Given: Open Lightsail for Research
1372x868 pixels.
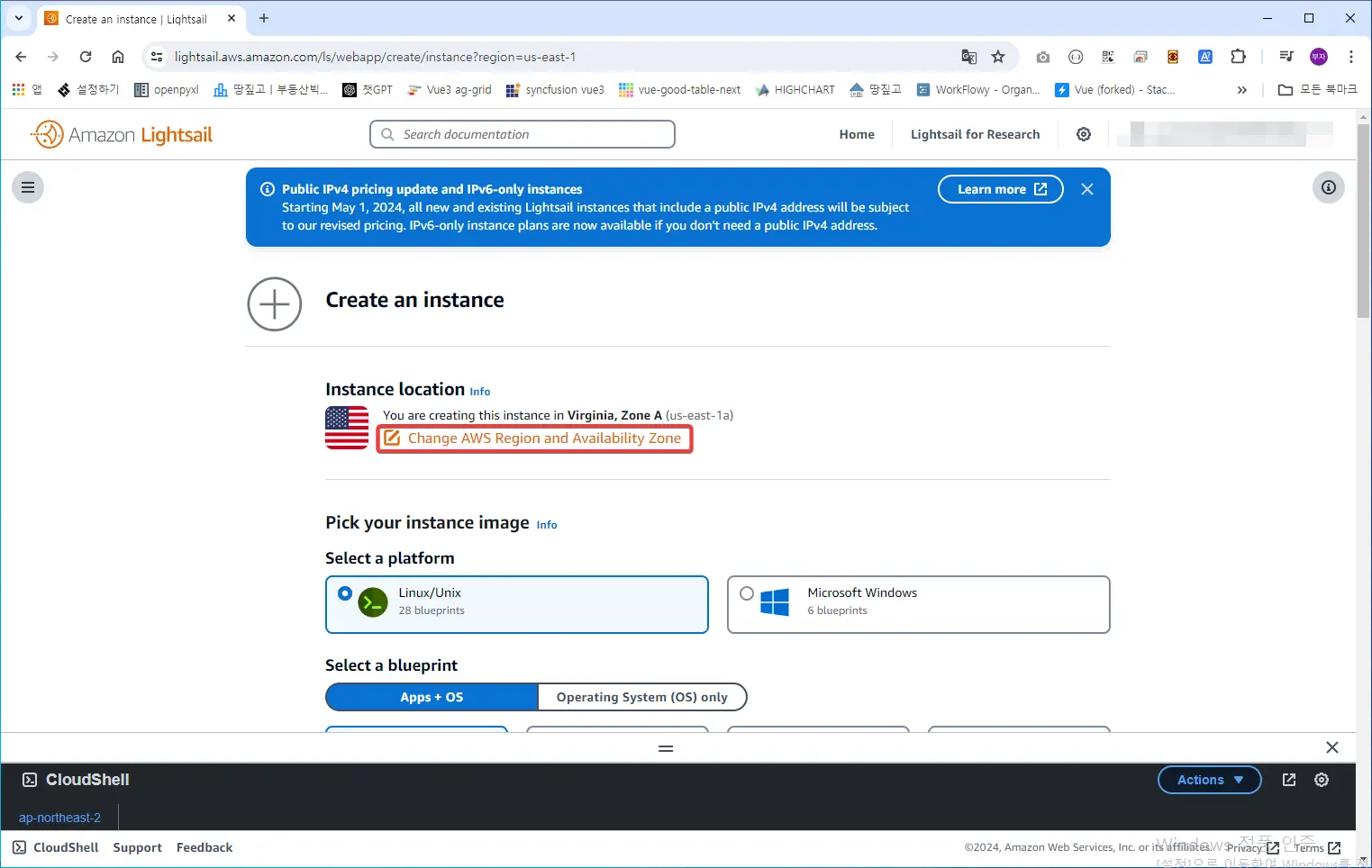Looking at the screenshot, I should tap(975, 134).
